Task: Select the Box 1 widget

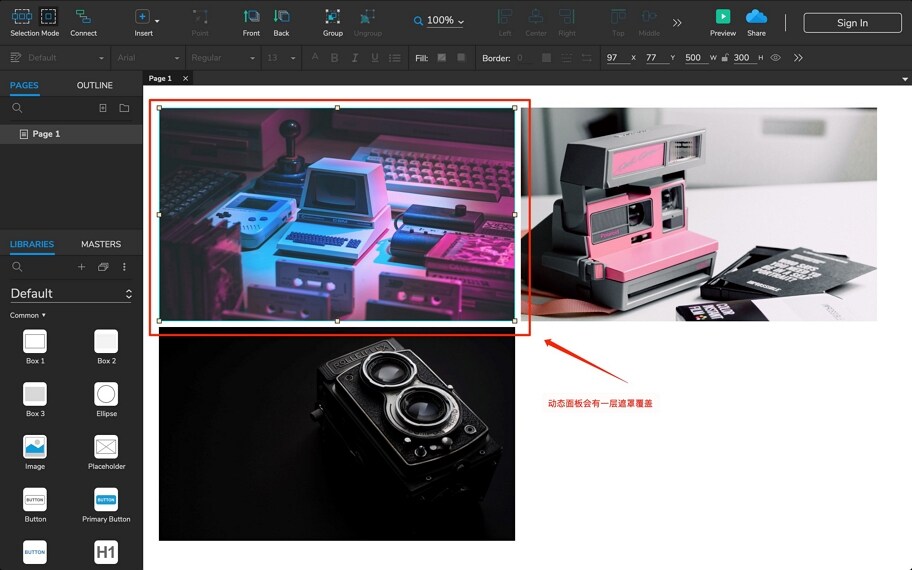Action: tap(35, 347)
